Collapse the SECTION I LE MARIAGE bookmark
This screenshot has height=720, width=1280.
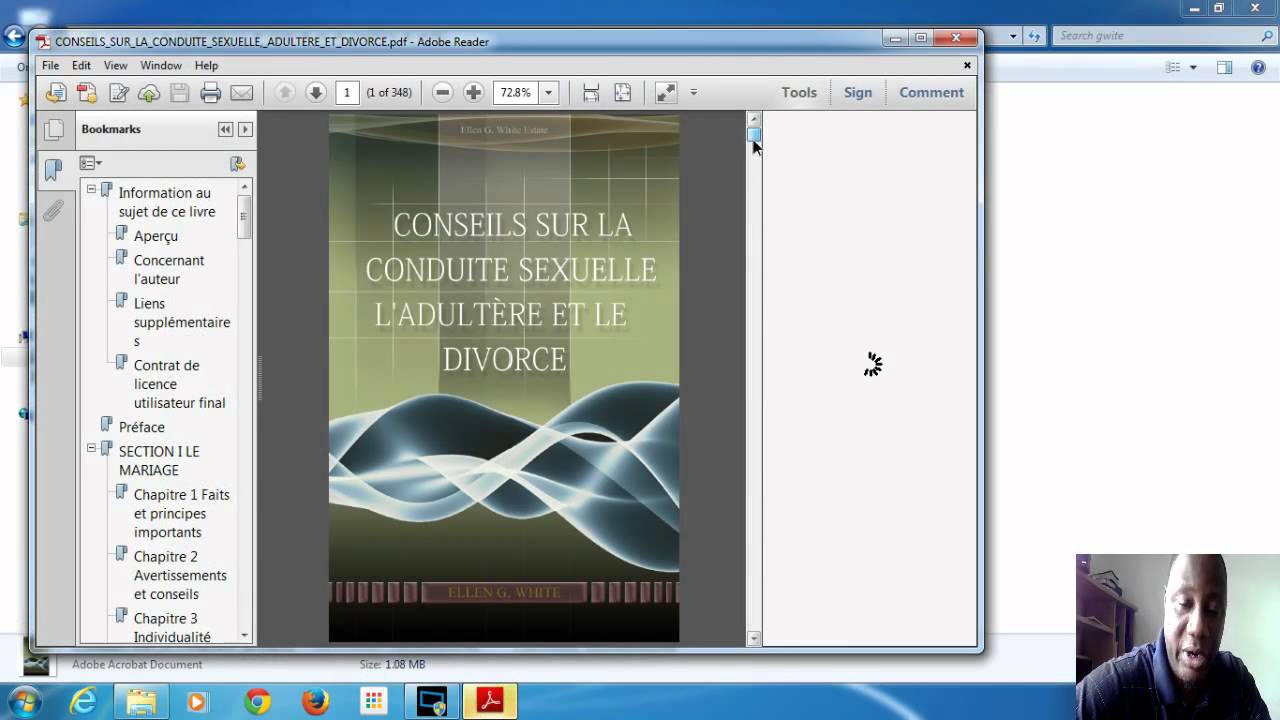(x=91, y=448)
